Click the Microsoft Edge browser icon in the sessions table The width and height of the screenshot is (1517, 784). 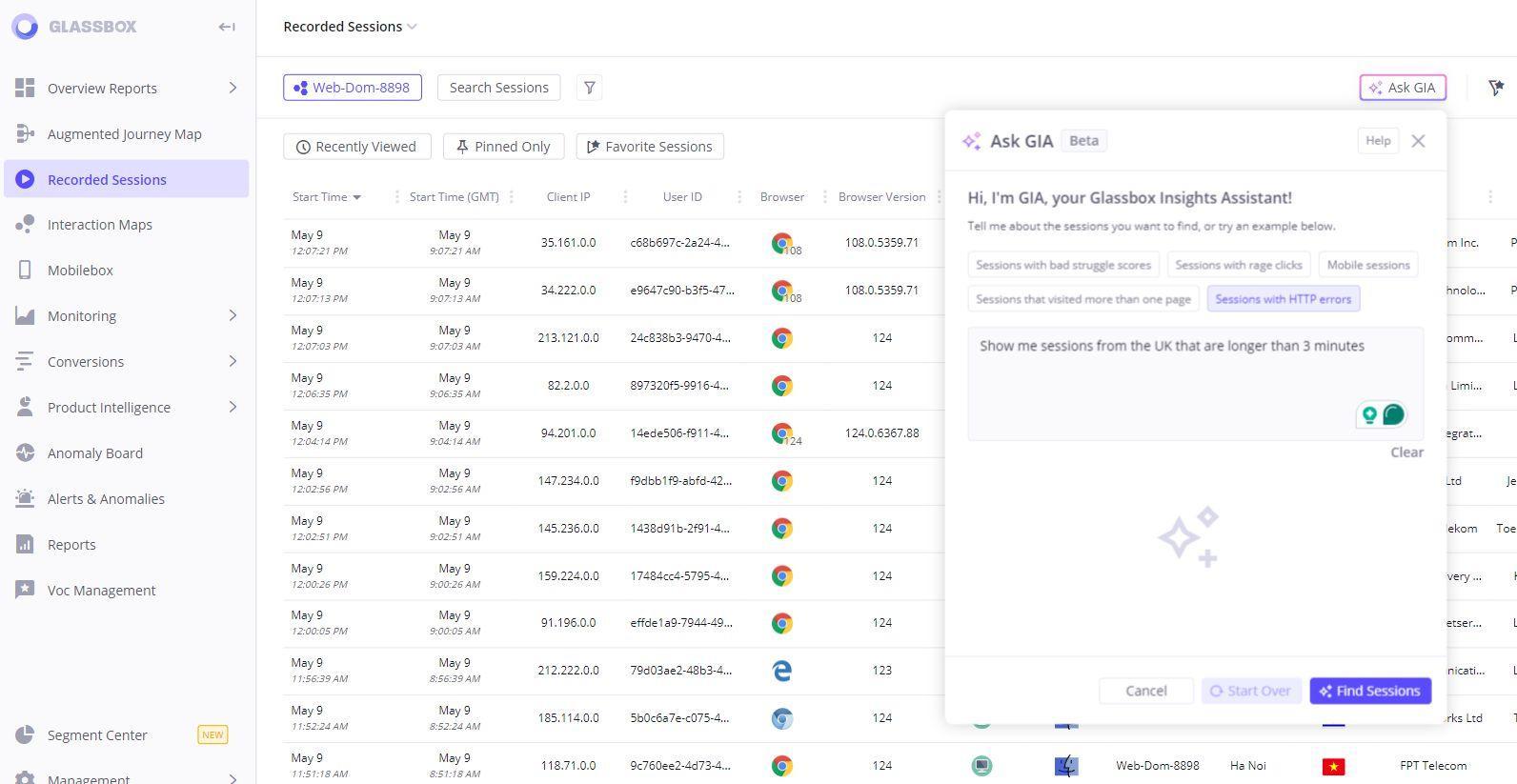781,671
